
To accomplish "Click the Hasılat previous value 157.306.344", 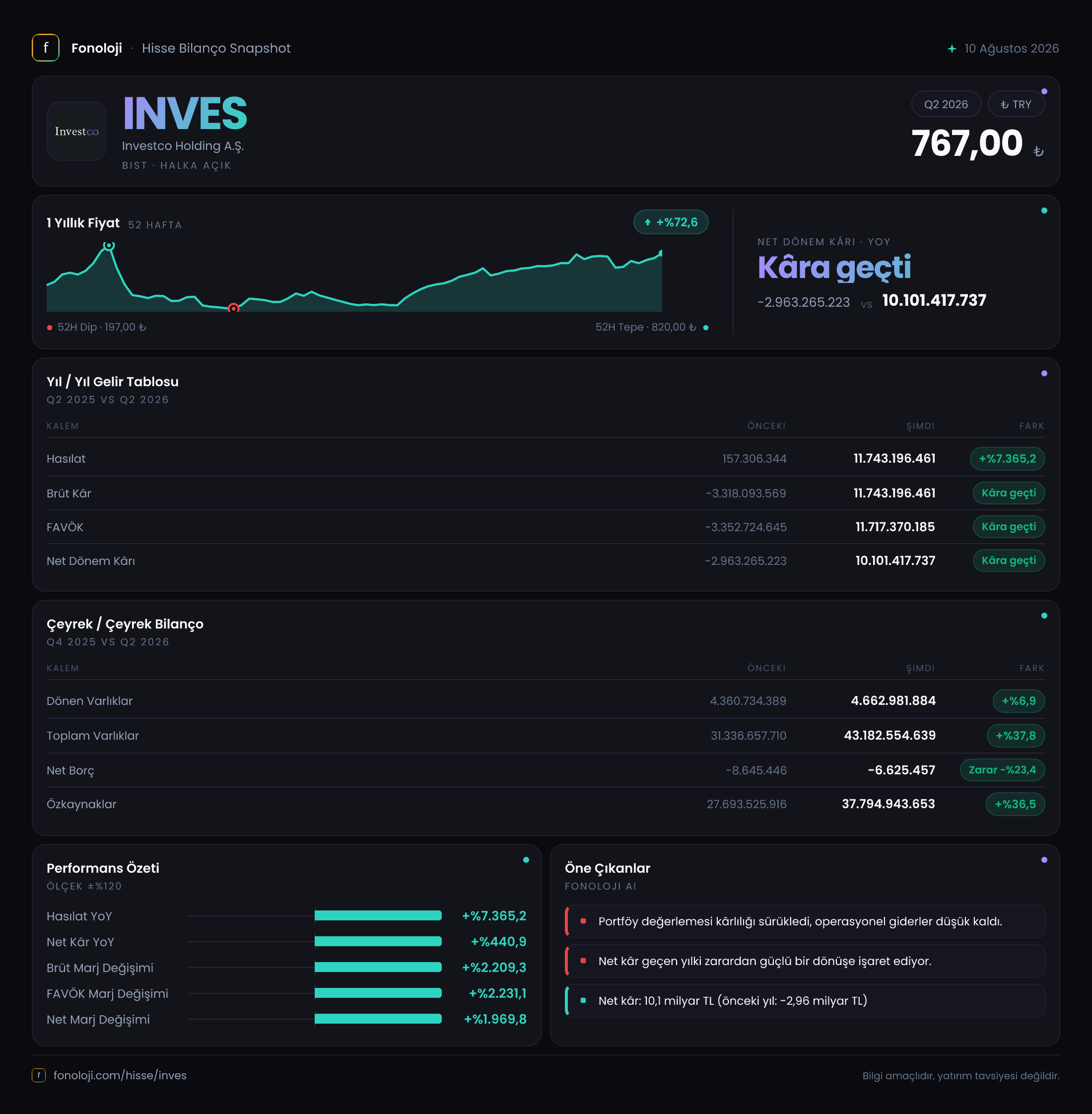I will 754,458.
